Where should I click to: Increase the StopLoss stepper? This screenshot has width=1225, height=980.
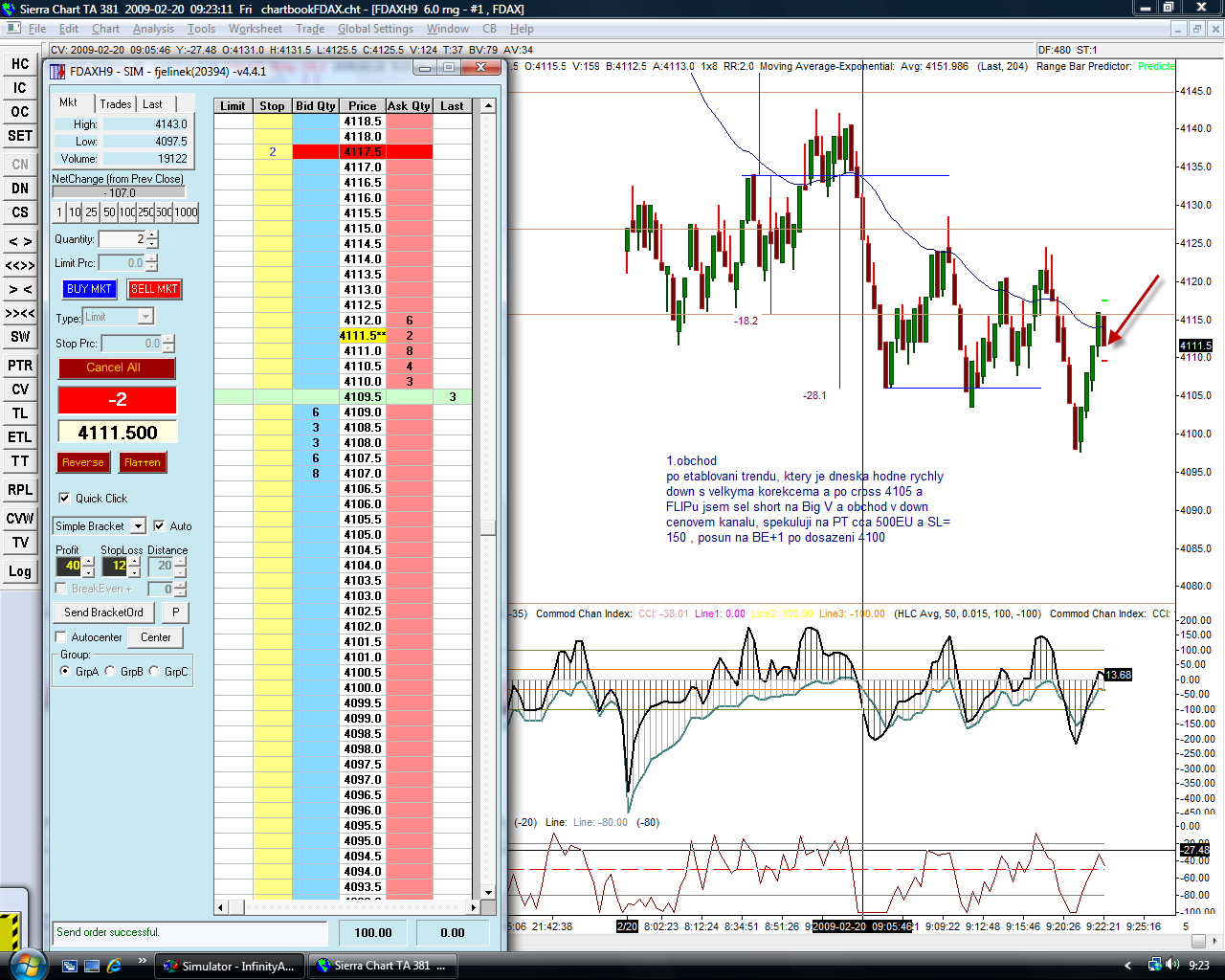pyautogui.click(x=135, y=562)
